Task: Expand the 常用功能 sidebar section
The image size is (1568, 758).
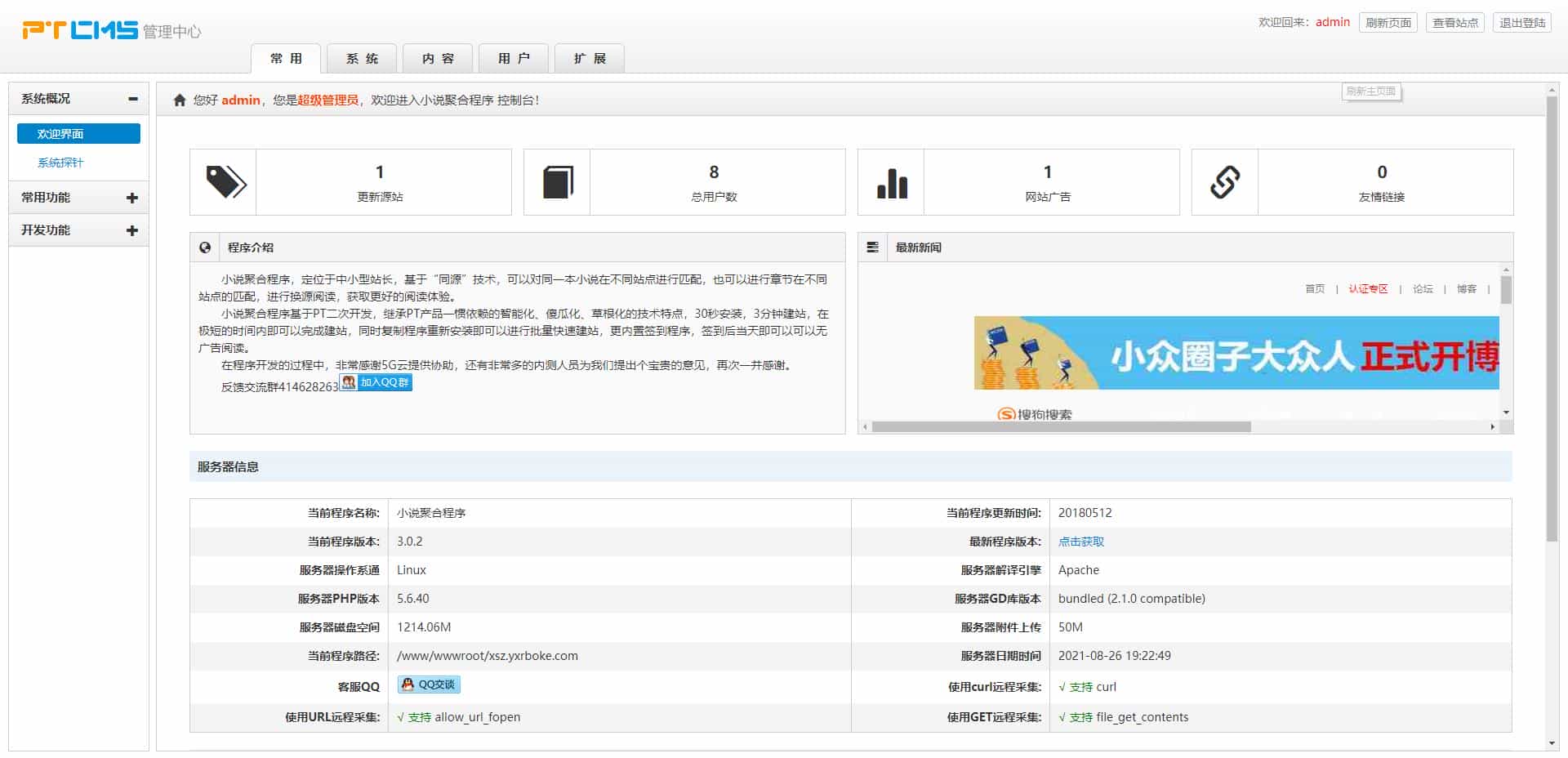Action: 132,198
